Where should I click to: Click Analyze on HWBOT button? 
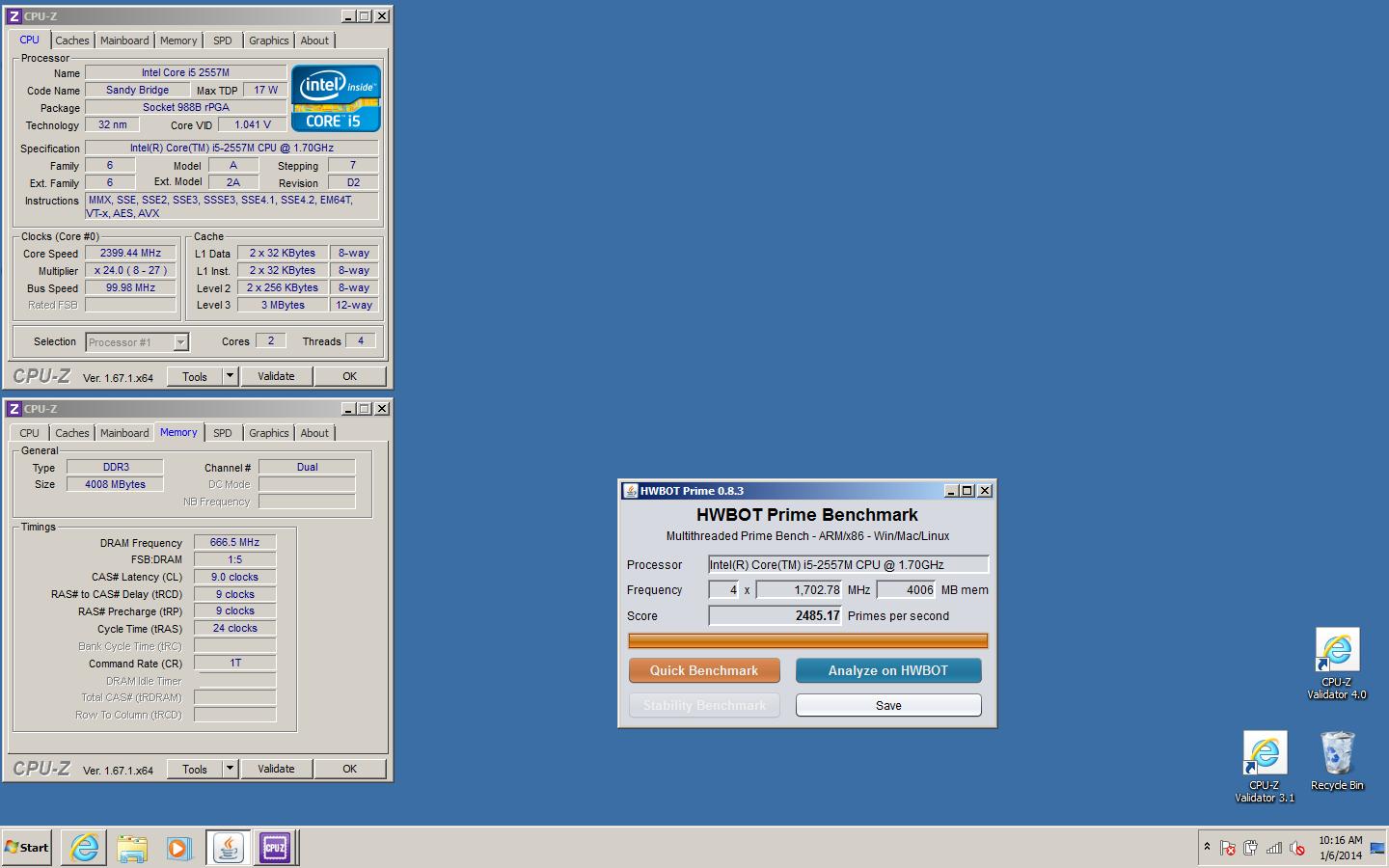point(888,670)
